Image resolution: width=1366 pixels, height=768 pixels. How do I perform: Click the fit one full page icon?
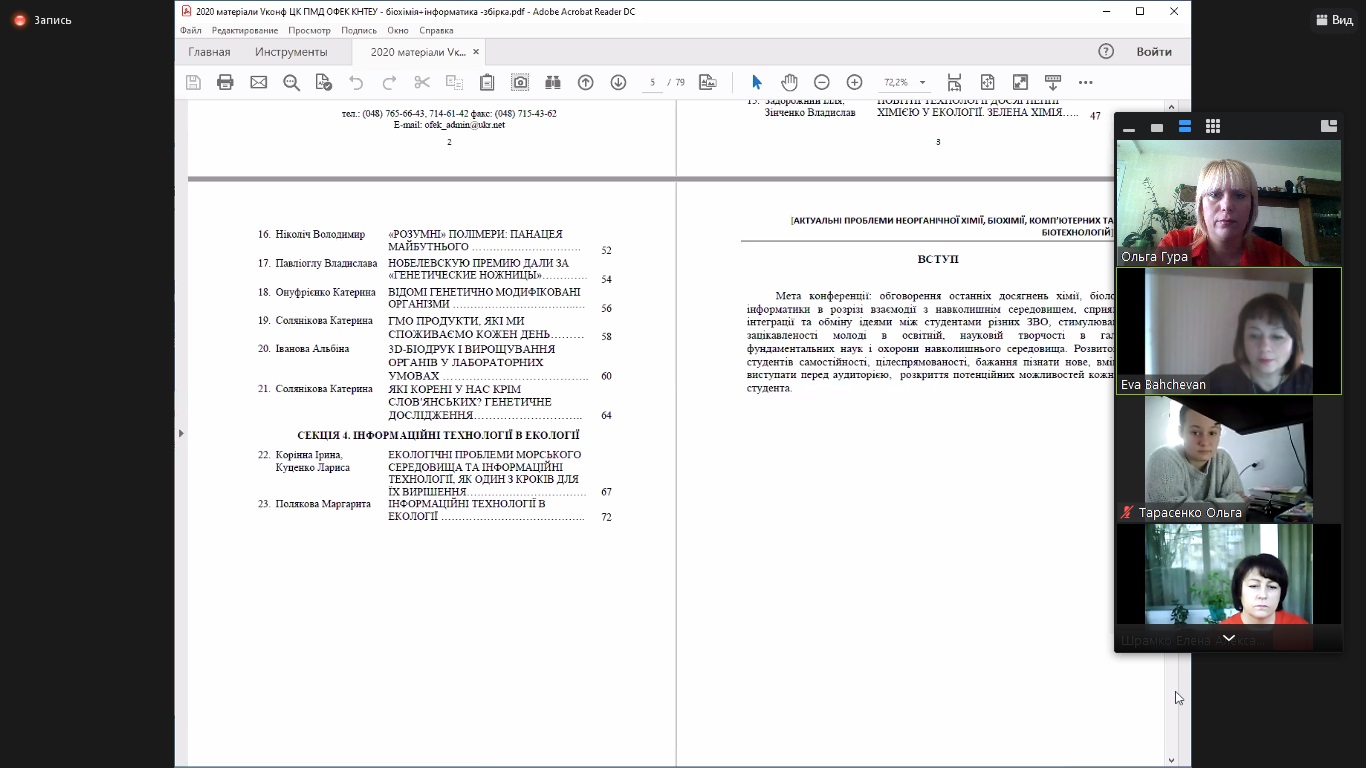tap(987, 82)
